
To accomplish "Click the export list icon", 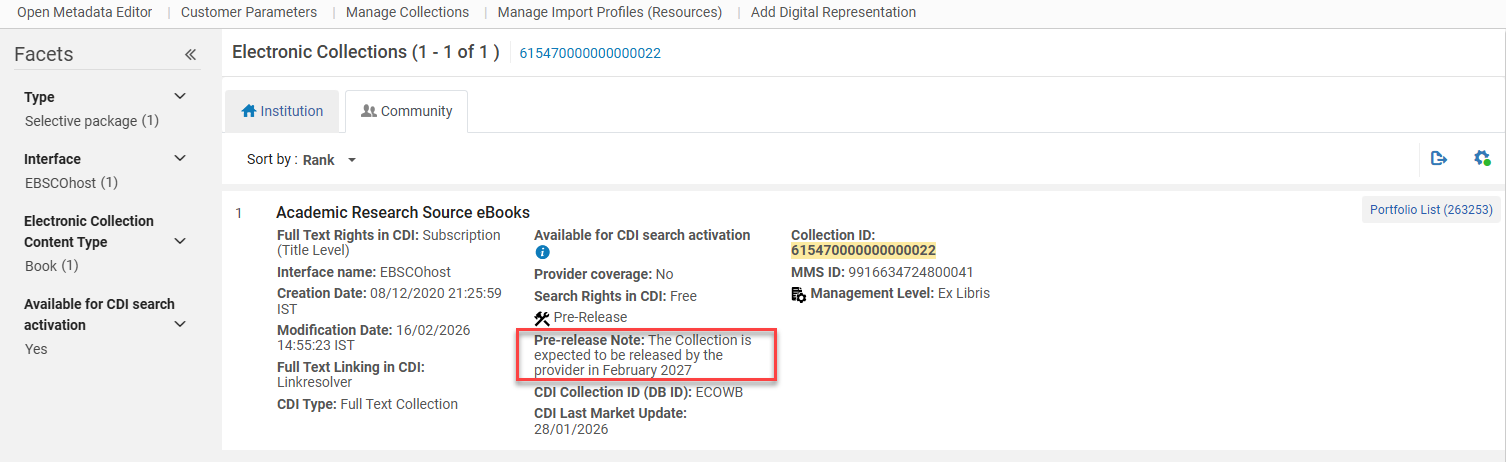I will tap(1439, 158).
